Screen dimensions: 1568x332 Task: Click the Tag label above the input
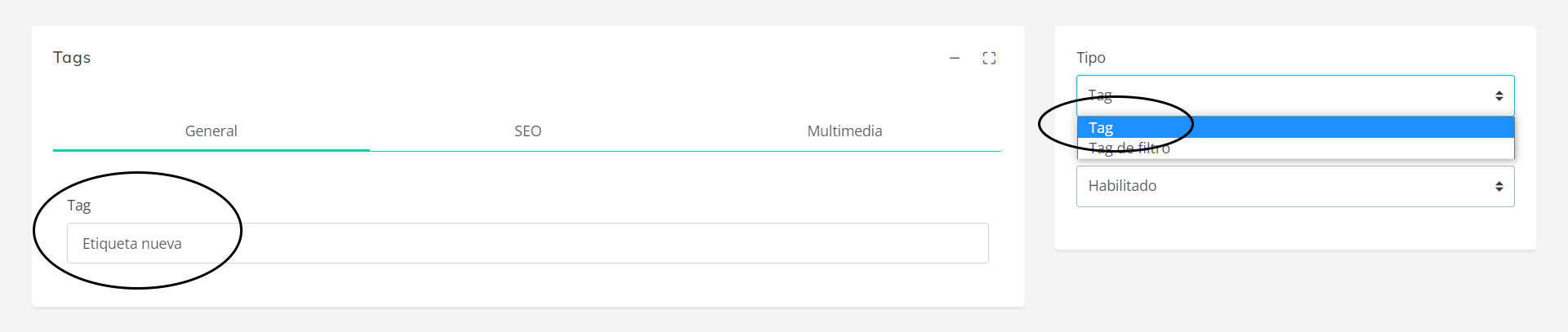(x=78, y=206)
